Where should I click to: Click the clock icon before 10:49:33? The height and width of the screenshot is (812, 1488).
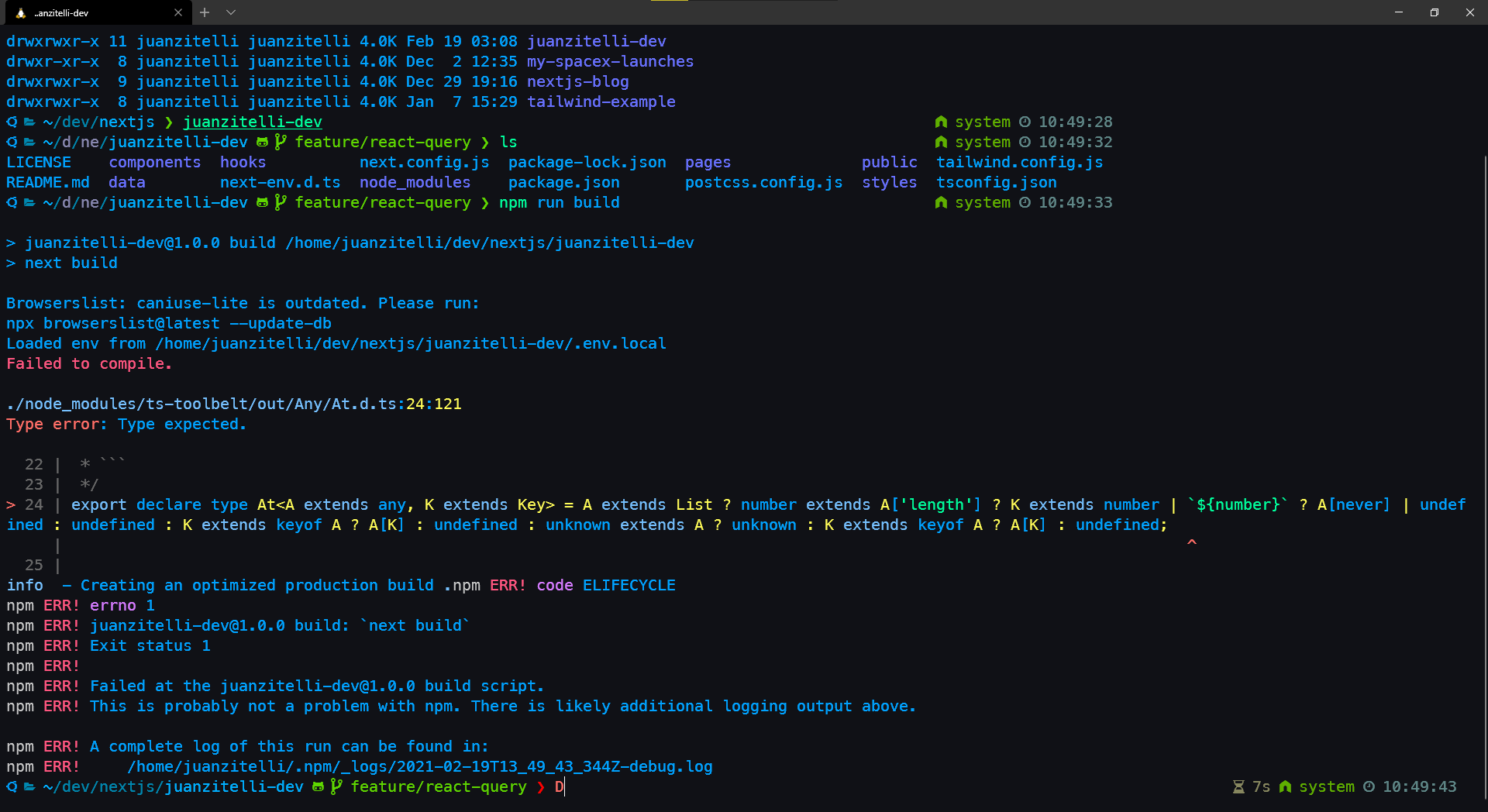[1025, 202]
